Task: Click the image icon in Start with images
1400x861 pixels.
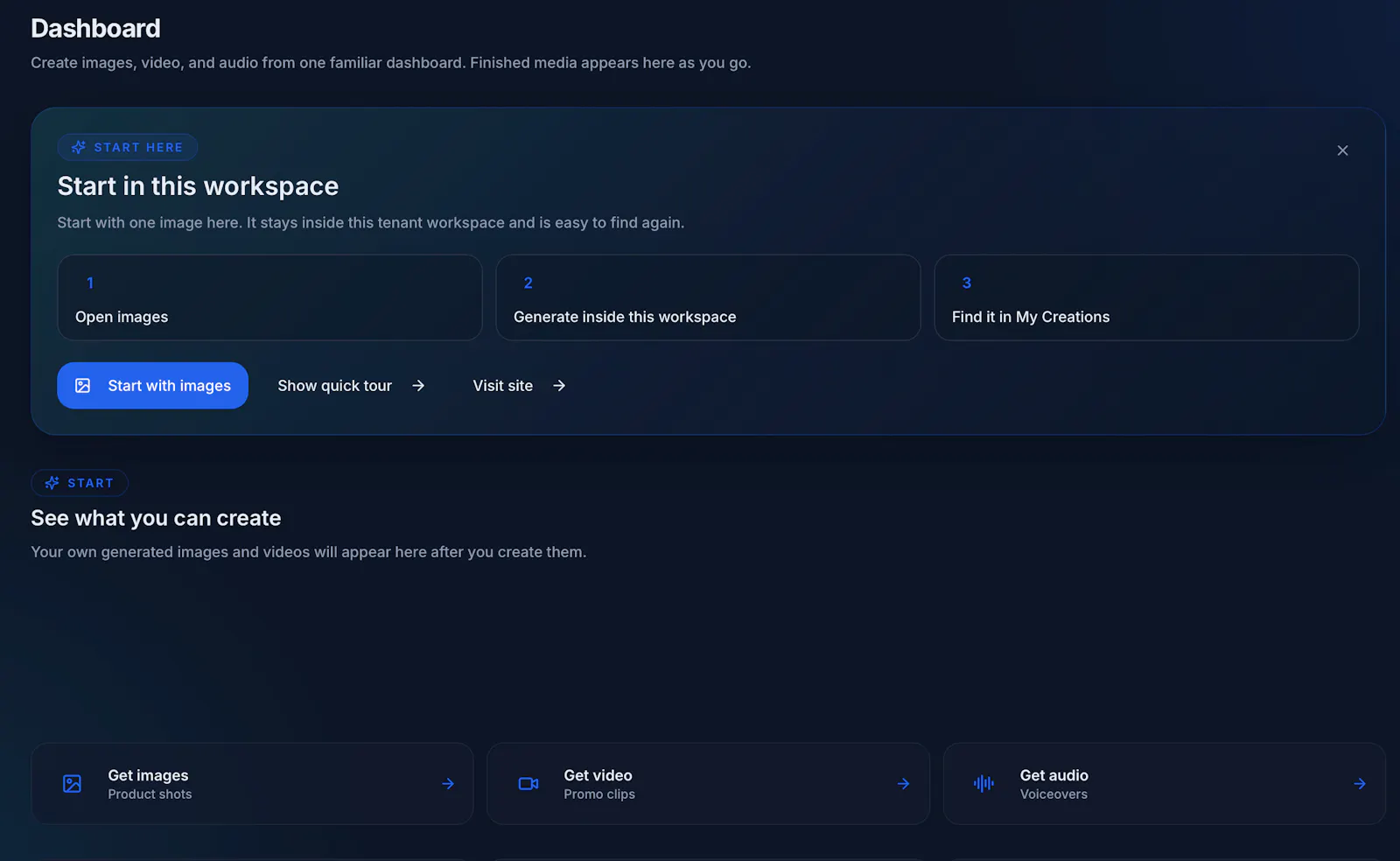Action: coord(83,386)
